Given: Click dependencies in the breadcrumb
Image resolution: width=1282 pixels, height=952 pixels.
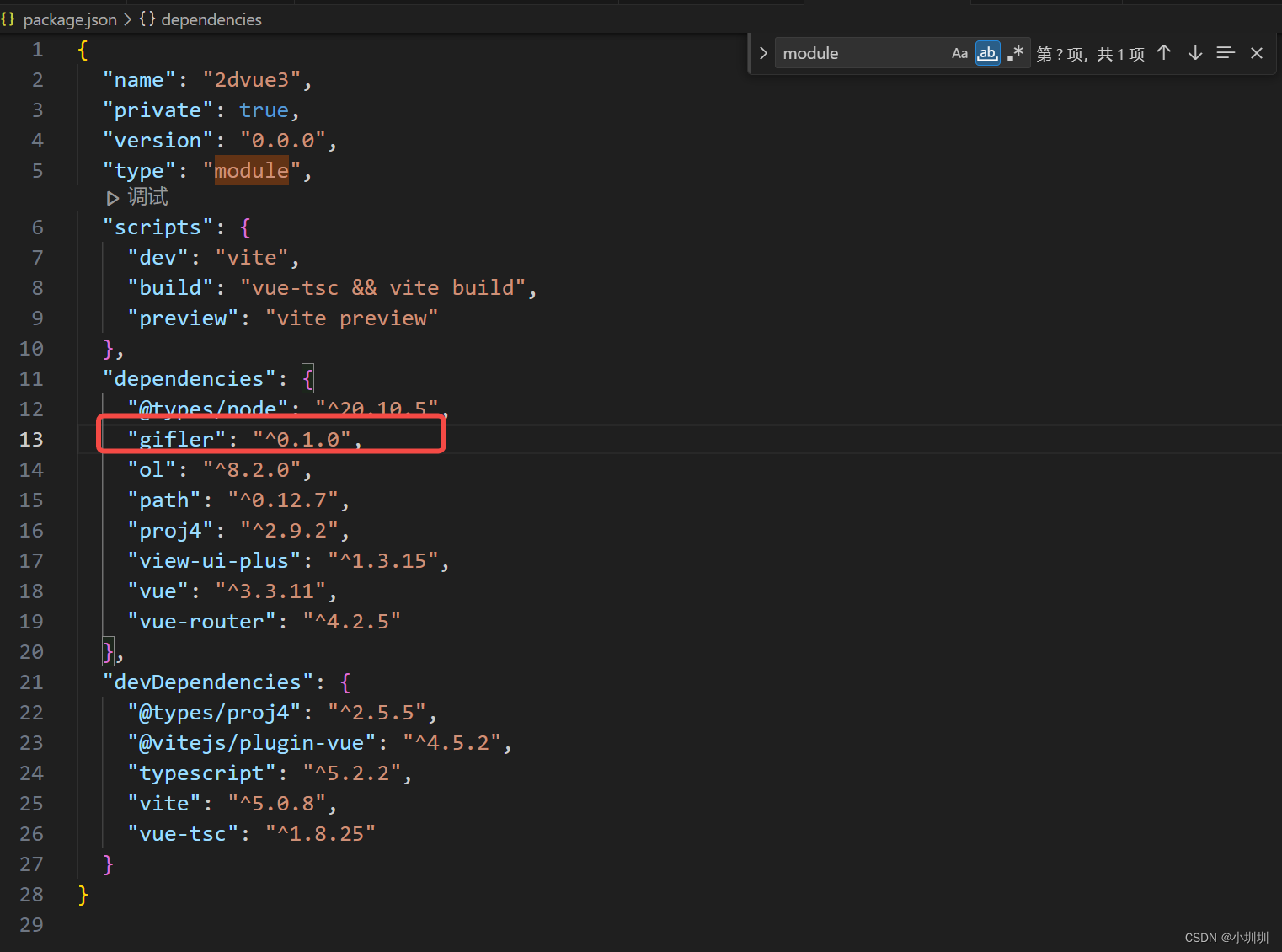Looking at the screenshot, I should 211,19.
